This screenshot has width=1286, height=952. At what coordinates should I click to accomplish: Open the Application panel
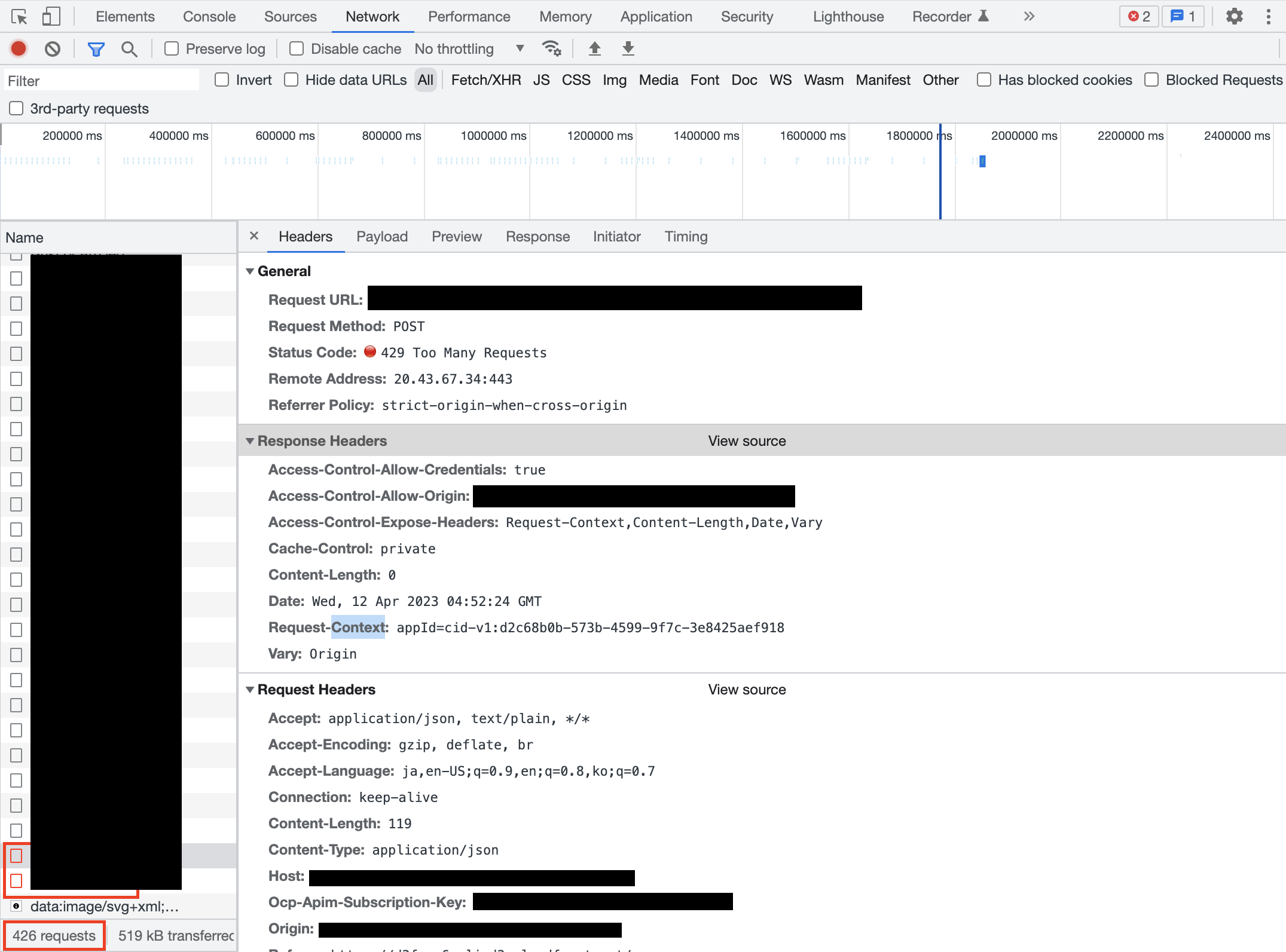tap(656, 16)
